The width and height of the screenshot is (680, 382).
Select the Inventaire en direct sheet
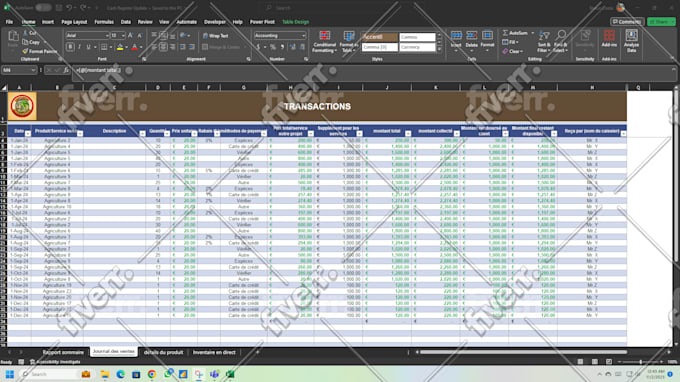click(x=214, y=352)
